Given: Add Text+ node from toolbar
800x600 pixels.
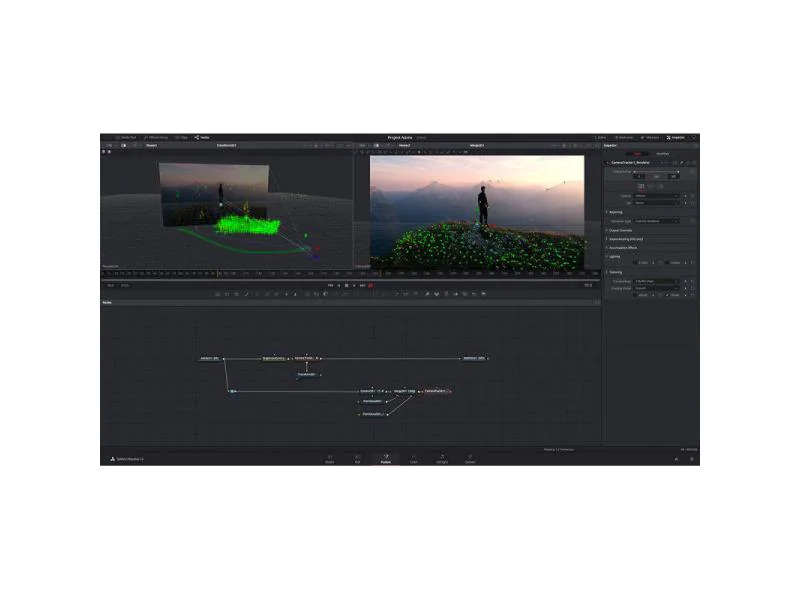Looking at the screenshot, I should [236, 294].
